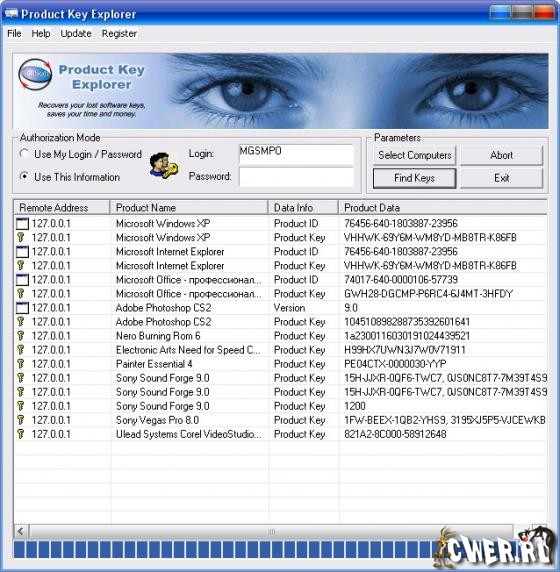This screenshot has width=560, height=572.
Task: Open the Help menu
Action: (x=40, y=34)
